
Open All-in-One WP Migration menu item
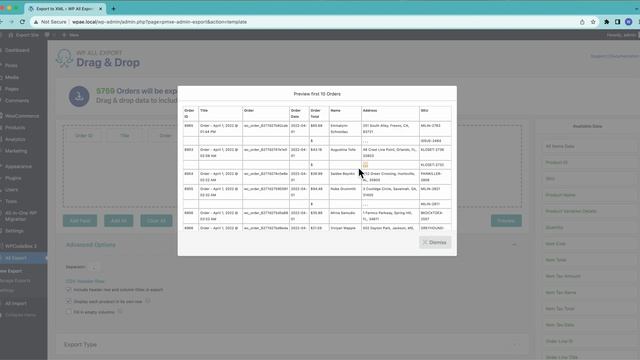click(x=20, y=216)
